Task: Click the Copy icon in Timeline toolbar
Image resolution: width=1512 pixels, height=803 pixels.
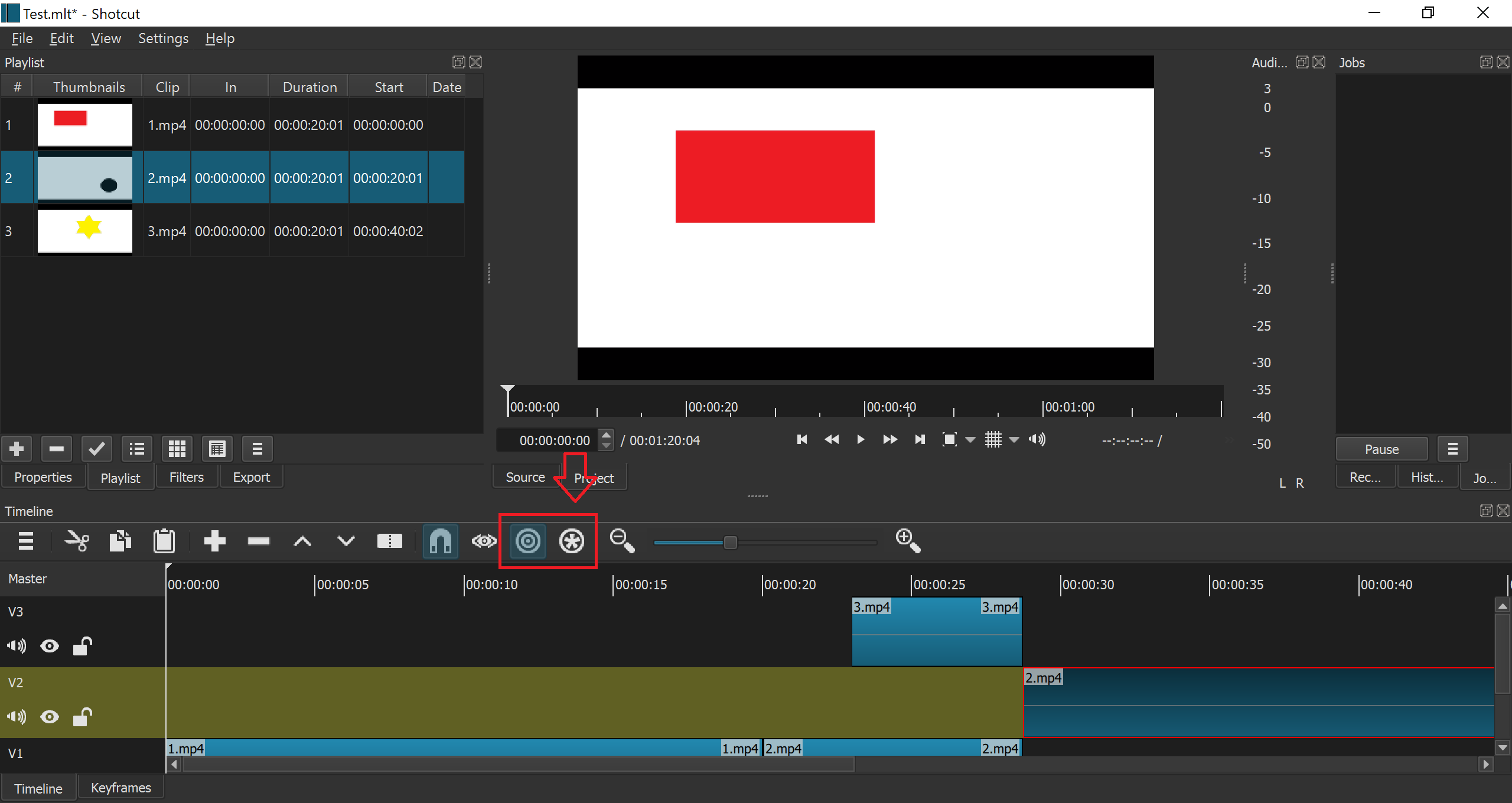Action: 120,541
